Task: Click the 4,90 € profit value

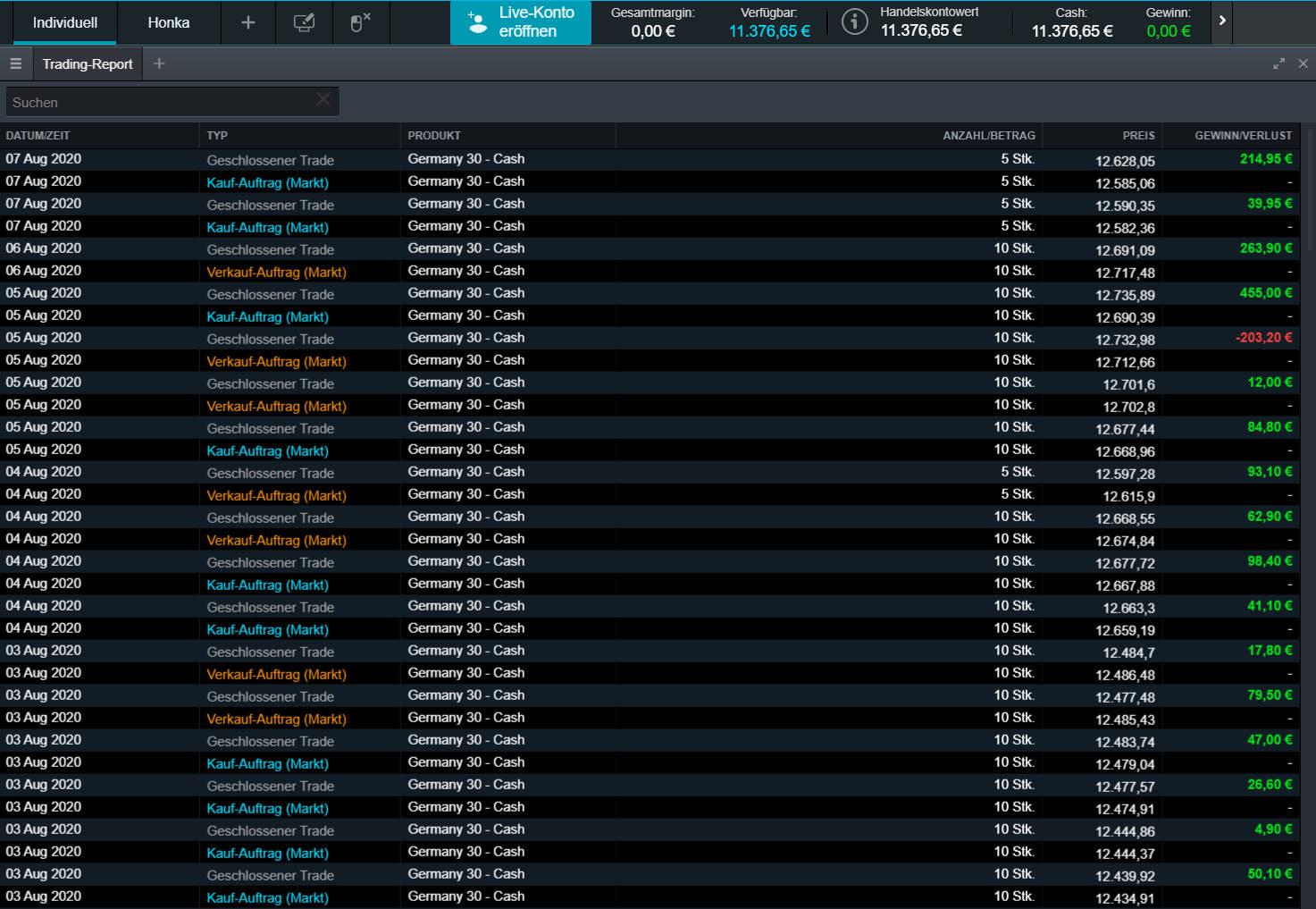Action: pyautogui.click(x=1273, y=829)
